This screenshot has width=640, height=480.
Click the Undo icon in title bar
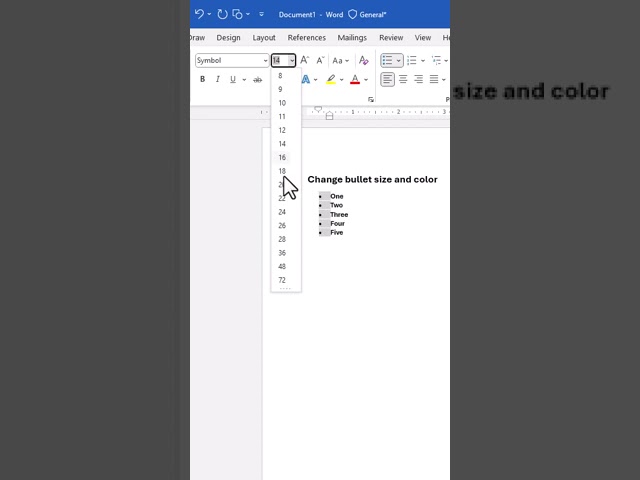(x=199, y=14)
